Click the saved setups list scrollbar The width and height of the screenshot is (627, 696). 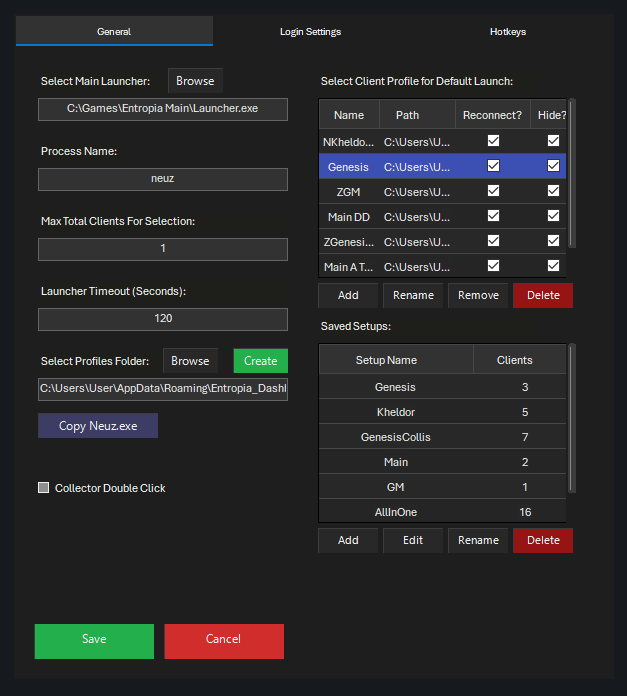click(x=572, y=418)
